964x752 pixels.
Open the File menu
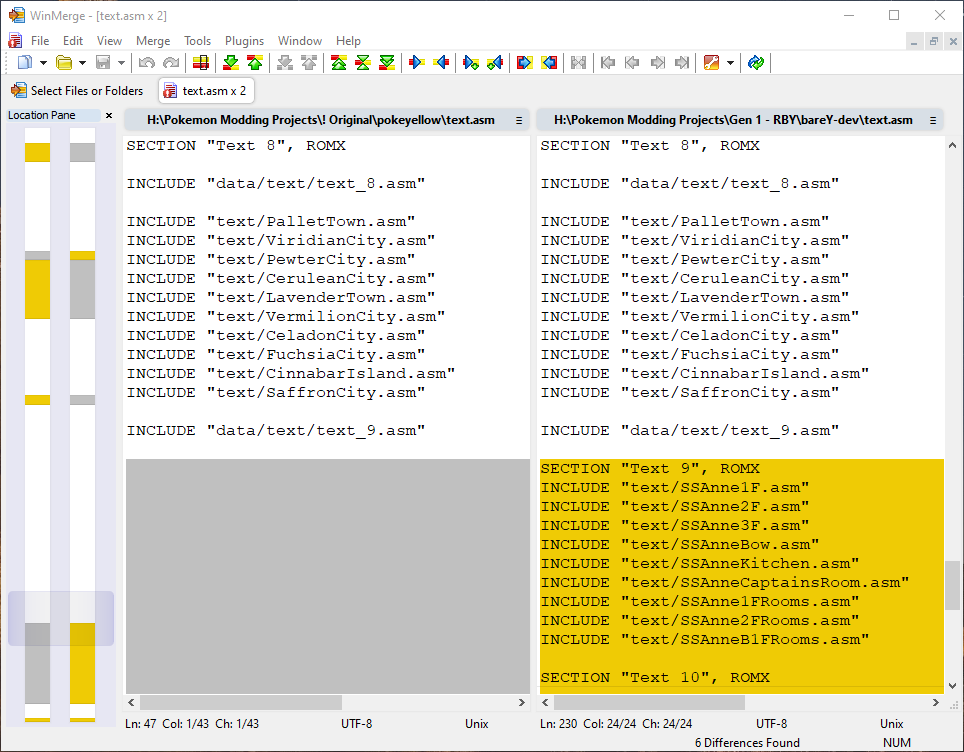click(40, 41)
